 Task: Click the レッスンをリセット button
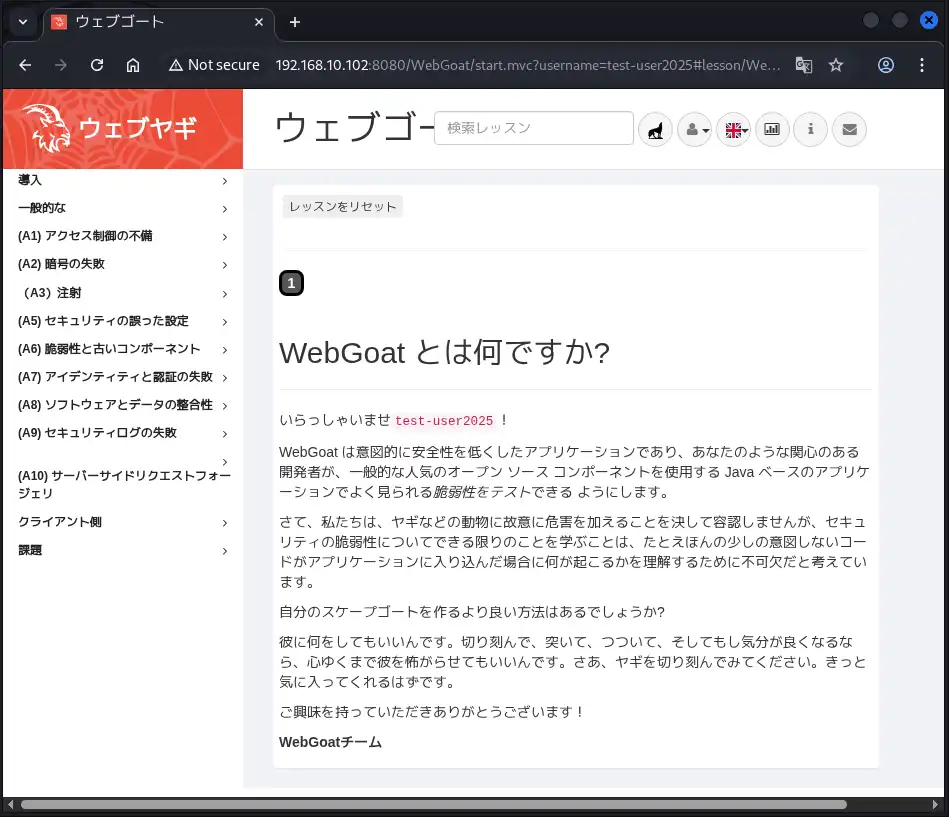pos(342,205)
